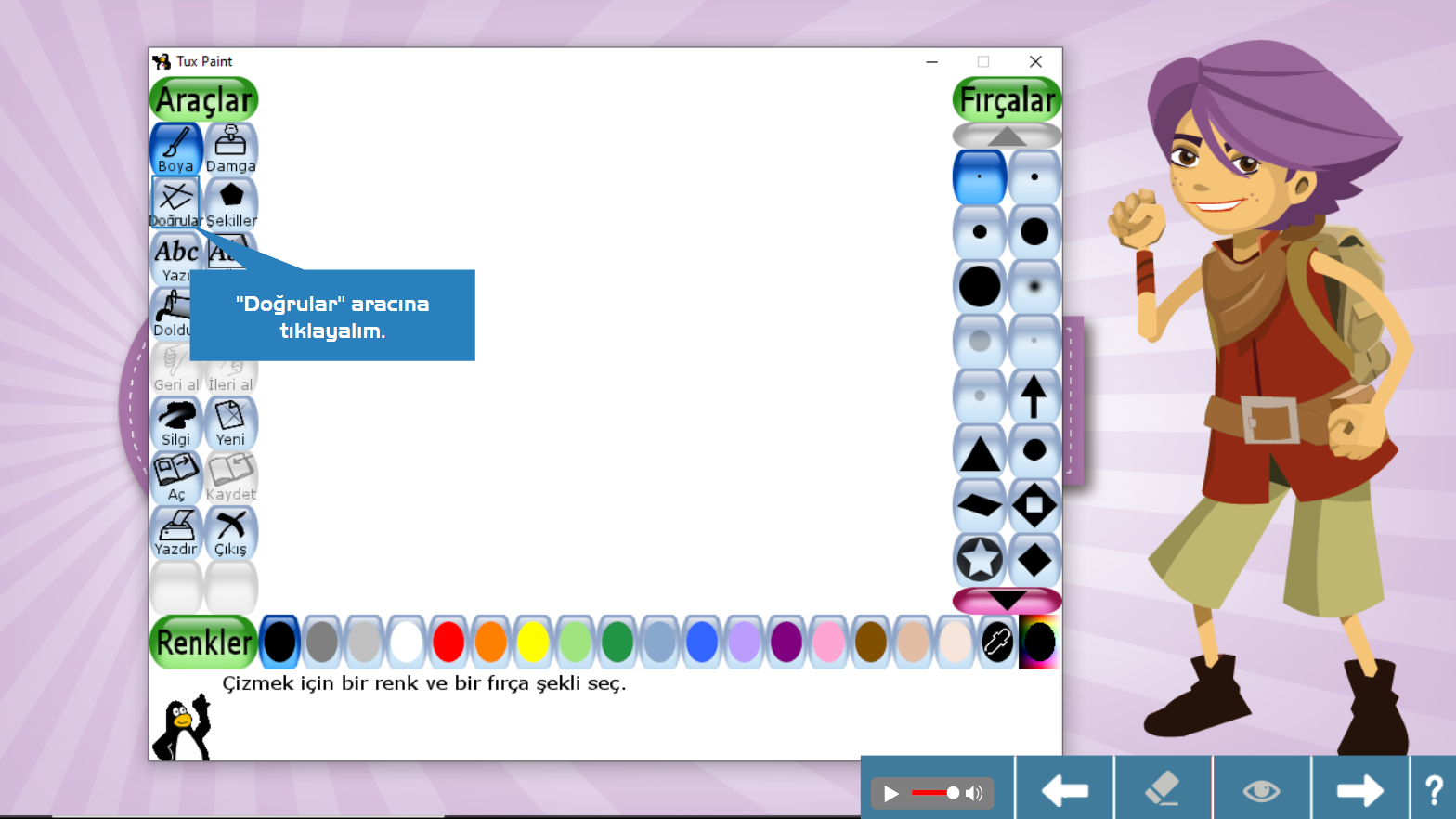Open the rainbow custom color mixer
Screen dimensions: 1456x819
pyautogui.click(x=1039, y=642)
